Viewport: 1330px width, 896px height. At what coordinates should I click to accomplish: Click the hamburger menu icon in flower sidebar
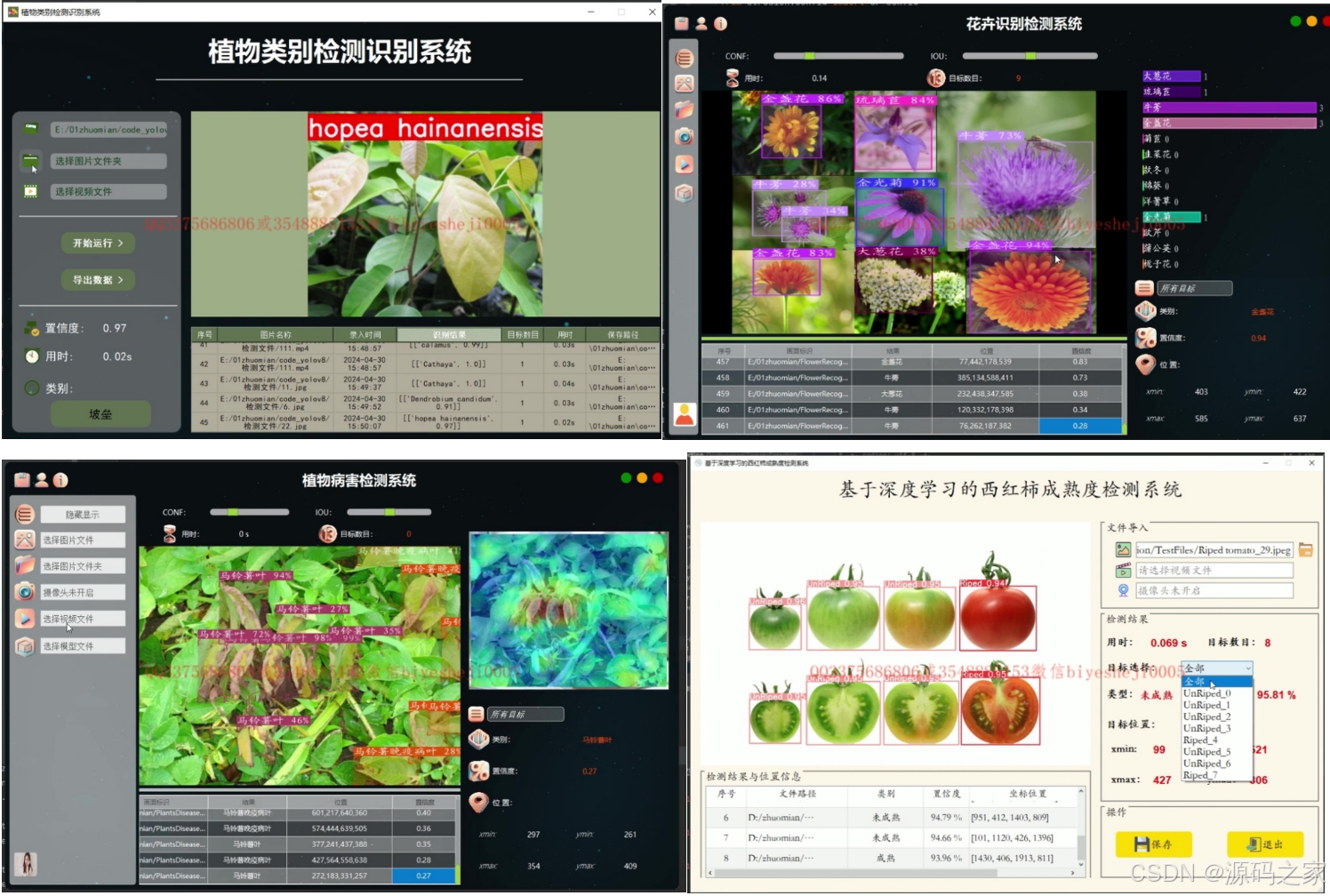[x=685, y=59]
